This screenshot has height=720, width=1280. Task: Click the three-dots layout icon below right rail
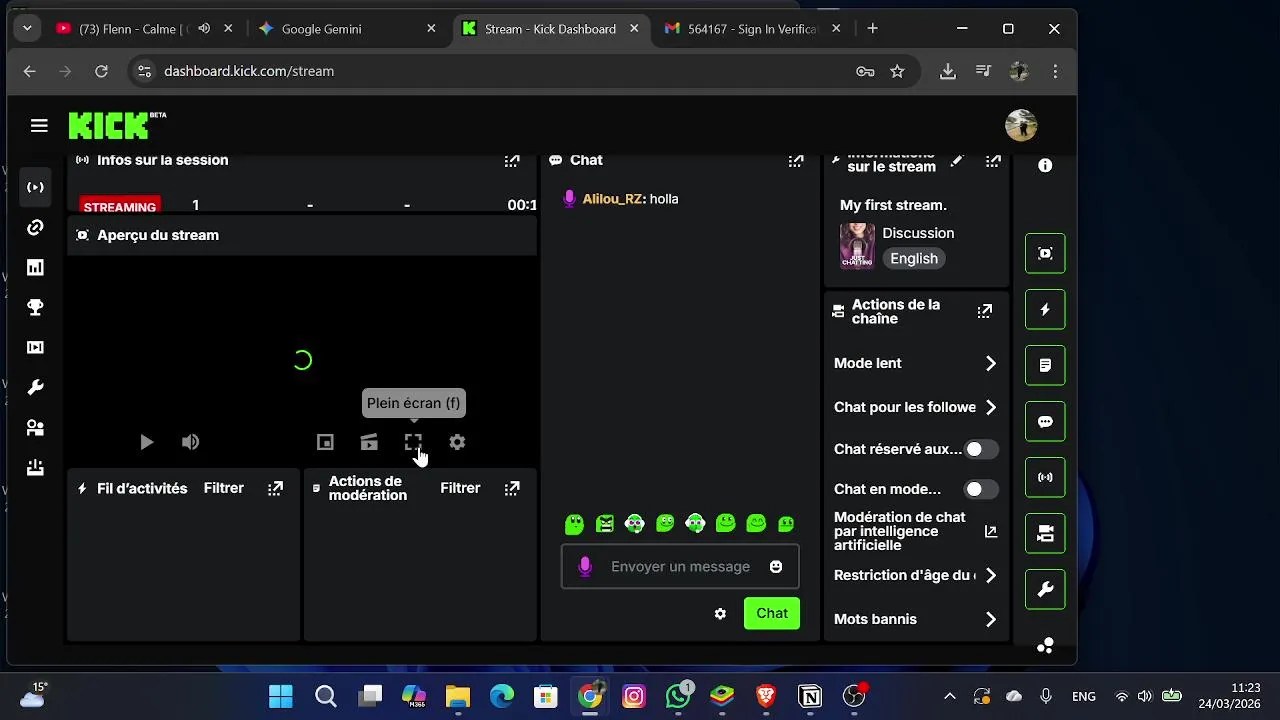point(1045,646)
